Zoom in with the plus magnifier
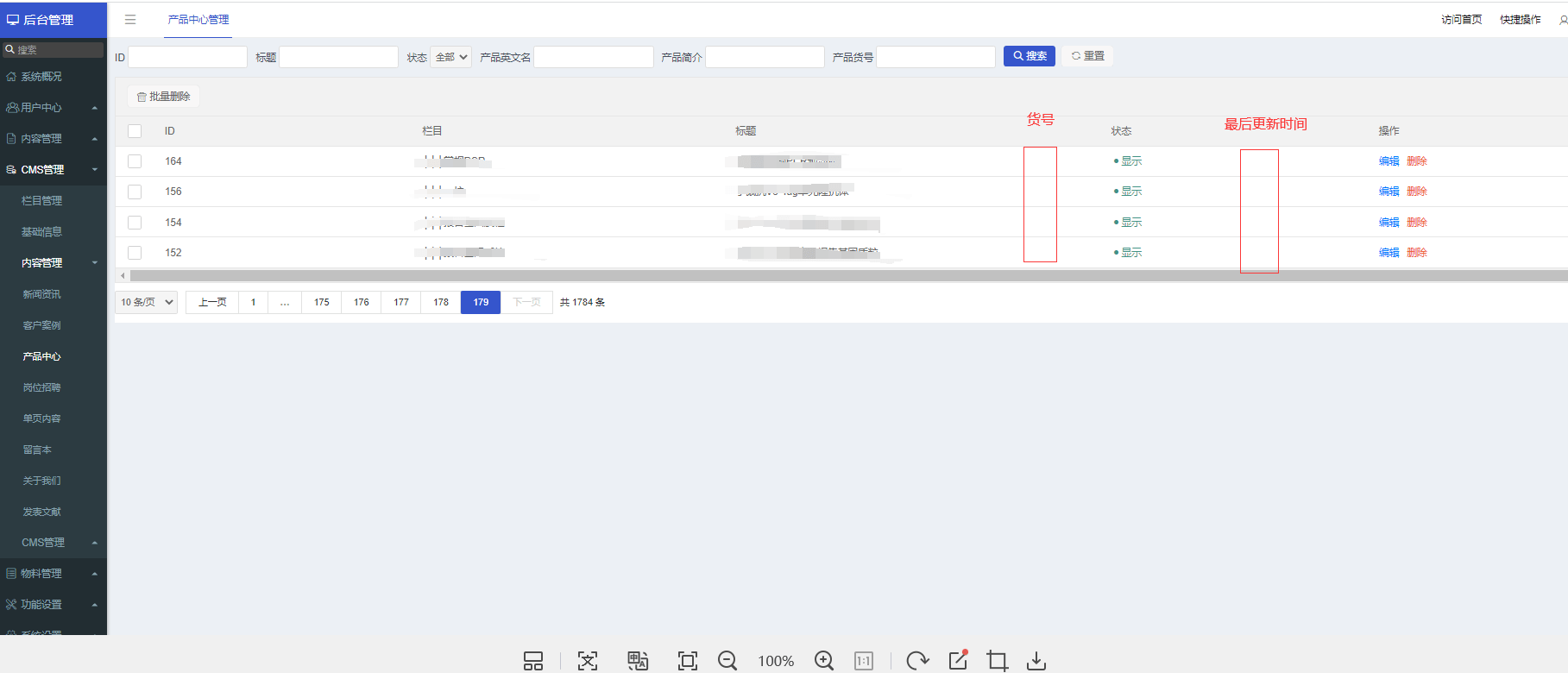The image size is (1568, 673). 824,661
